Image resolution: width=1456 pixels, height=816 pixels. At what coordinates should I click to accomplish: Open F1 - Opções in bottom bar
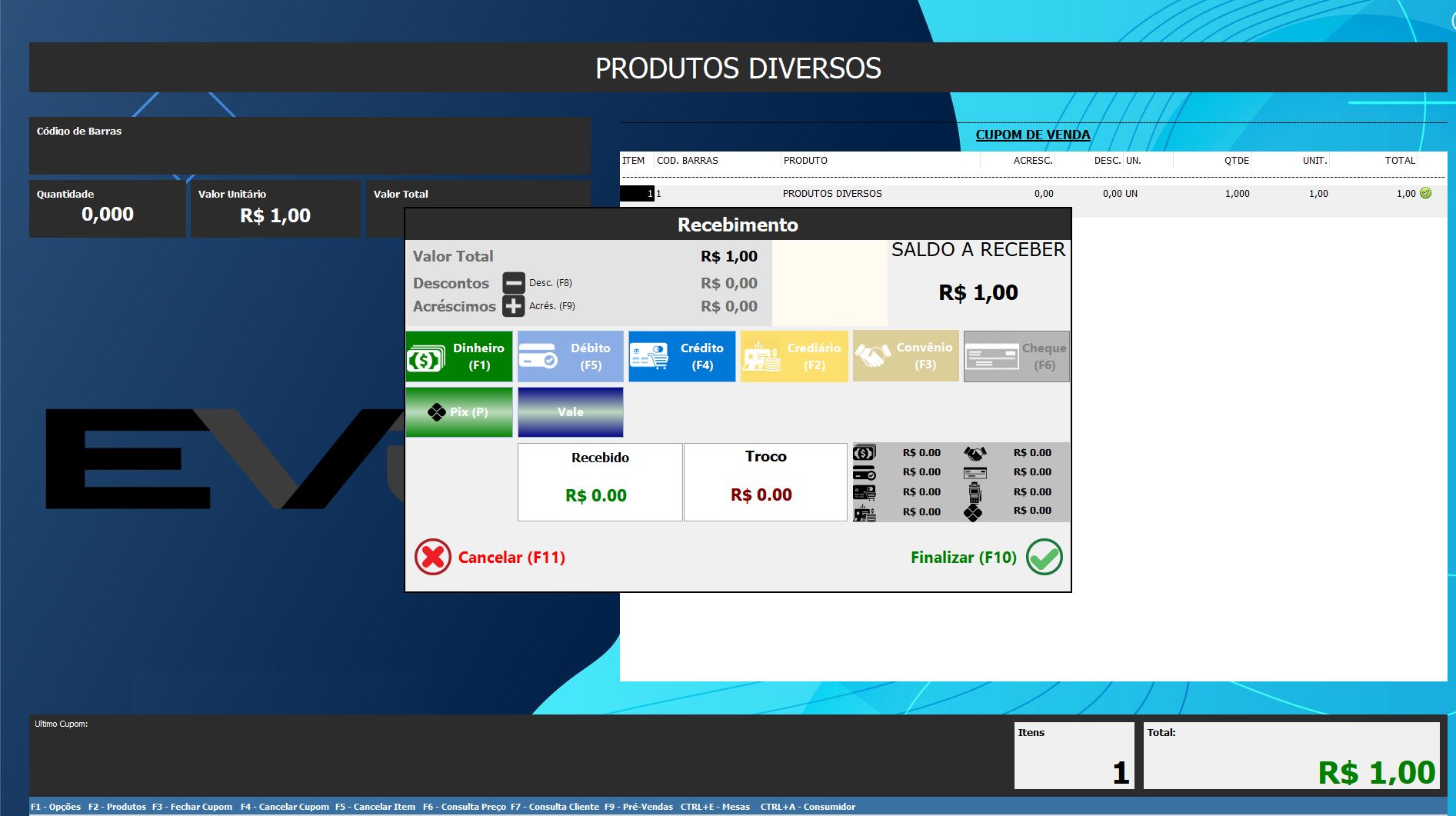(x=56, y=807)
